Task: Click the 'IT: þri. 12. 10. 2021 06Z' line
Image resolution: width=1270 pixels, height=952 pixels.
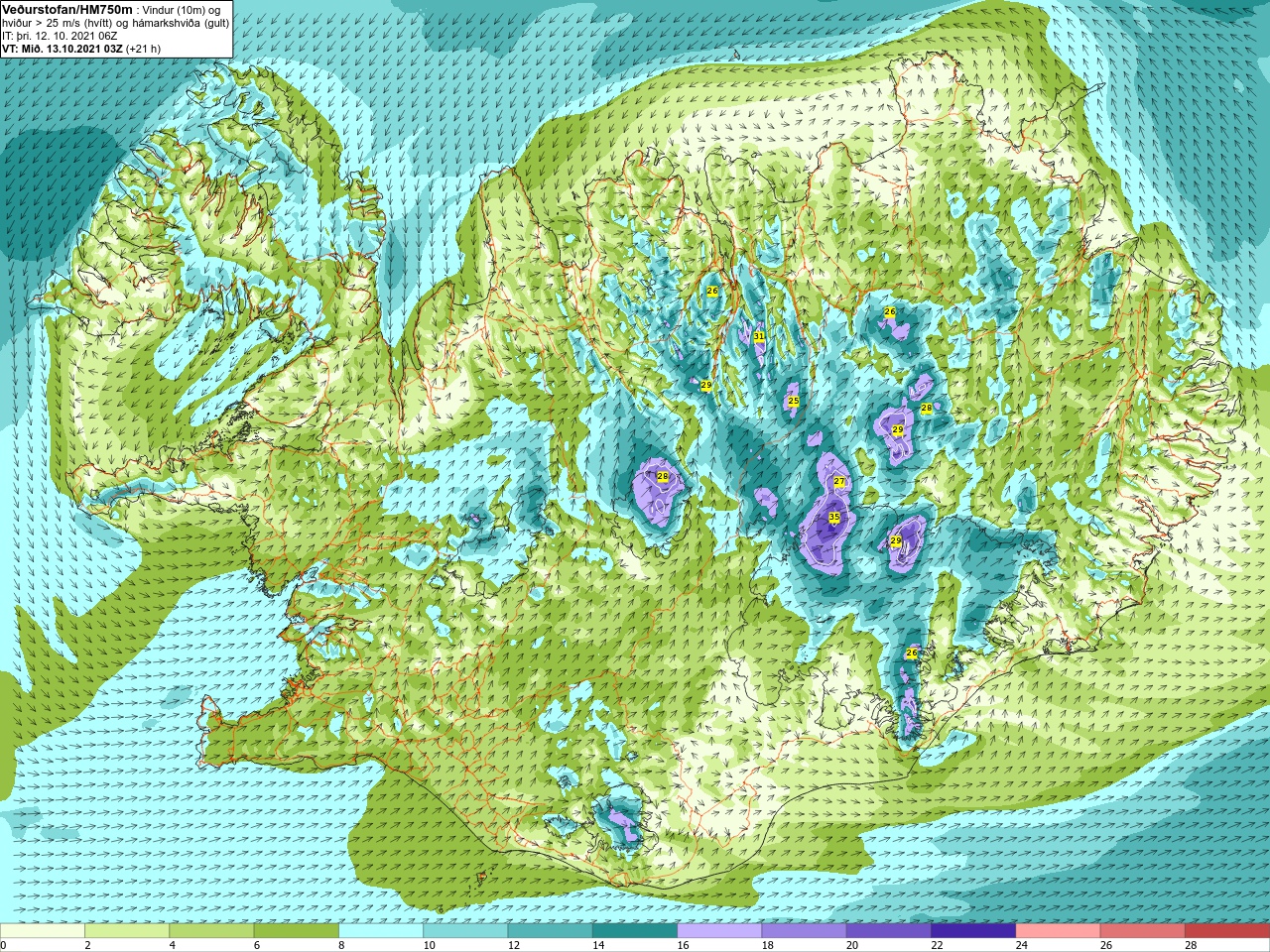Action: pos(60,36)
